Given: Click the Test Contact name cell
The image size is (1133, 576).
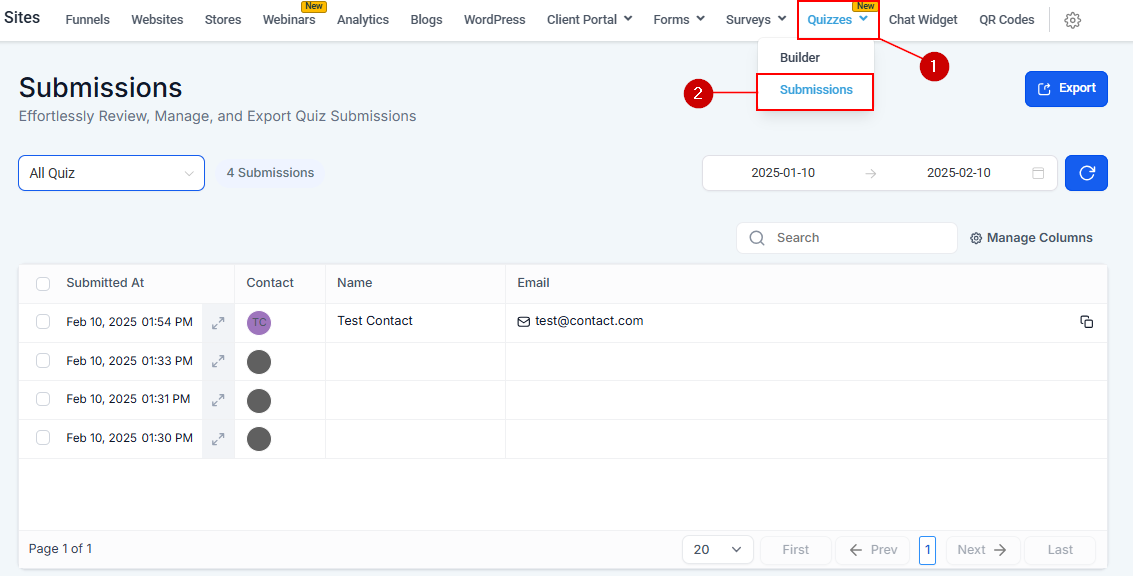Looking at the screenshot, I should 375,321.
